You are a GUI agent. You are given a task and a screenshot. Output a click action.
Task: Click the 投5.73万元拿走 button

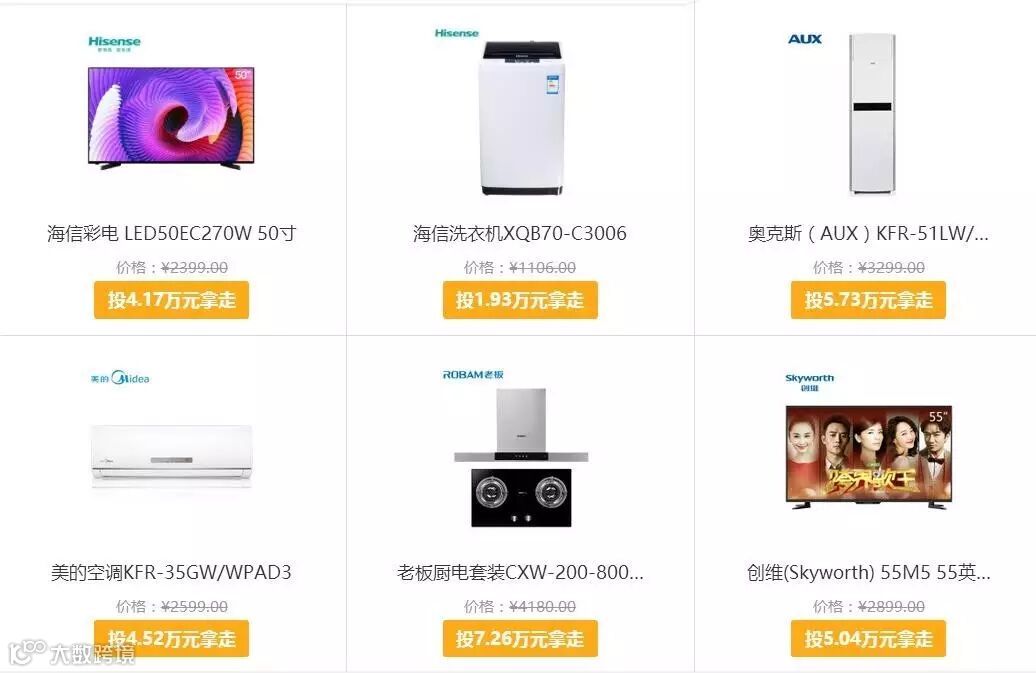coord(868,300)
